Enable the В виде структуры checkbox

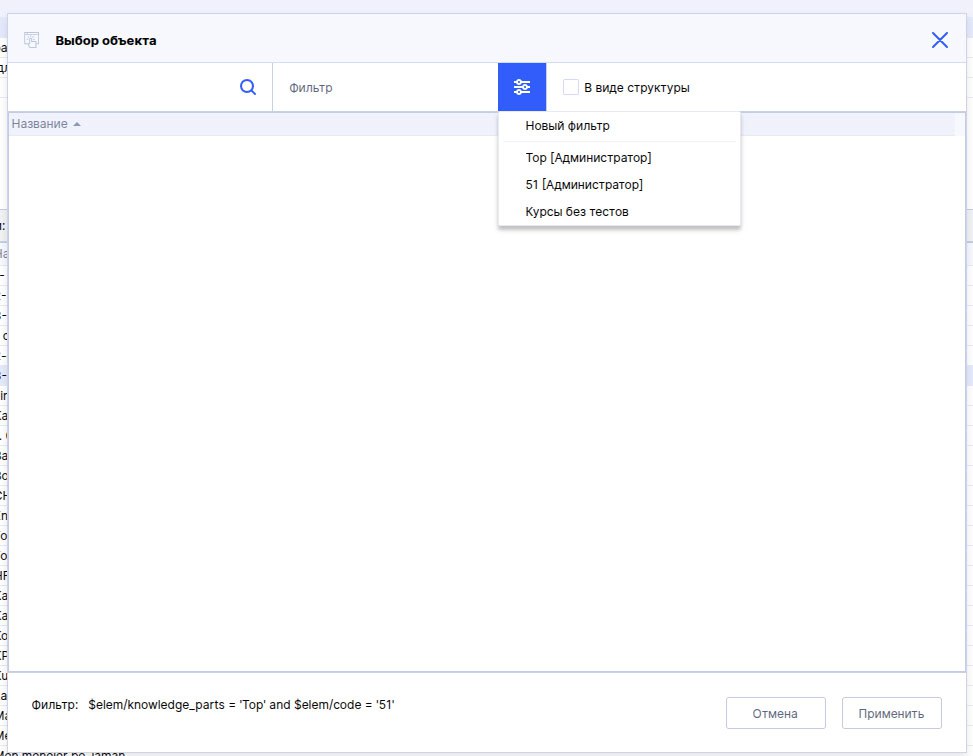pyautogui.click(x=571, y=87)
